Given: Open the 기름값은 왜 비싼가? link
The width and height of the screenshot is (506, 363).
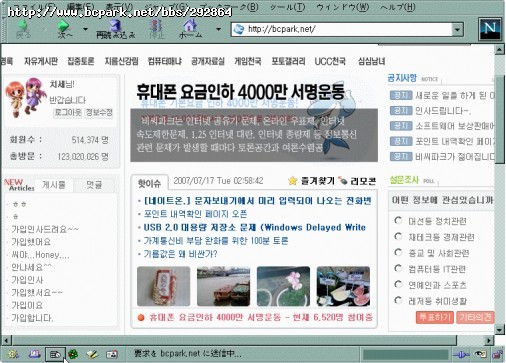Looking at the screenshot, I should tap(180, 254).
